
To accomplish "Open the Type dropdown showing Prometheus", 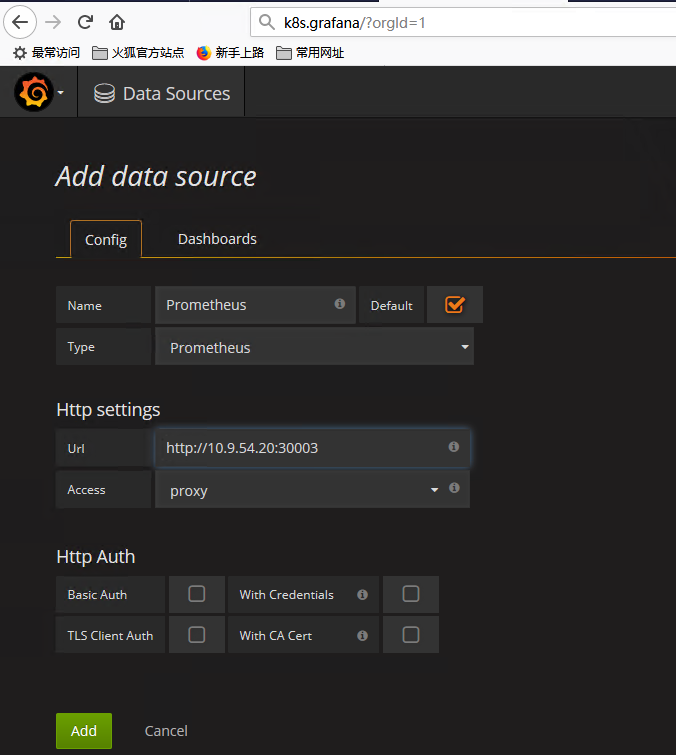I will (314, 347).
